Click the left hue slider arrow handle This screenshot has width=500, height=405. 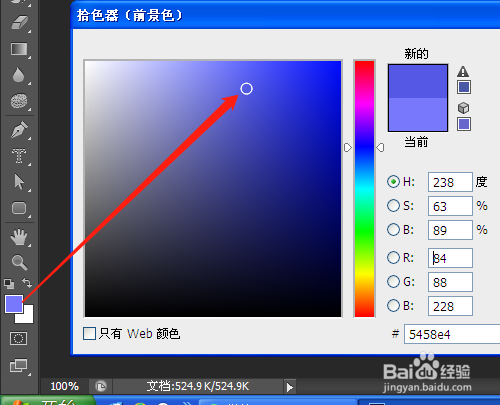click(348, 147)
